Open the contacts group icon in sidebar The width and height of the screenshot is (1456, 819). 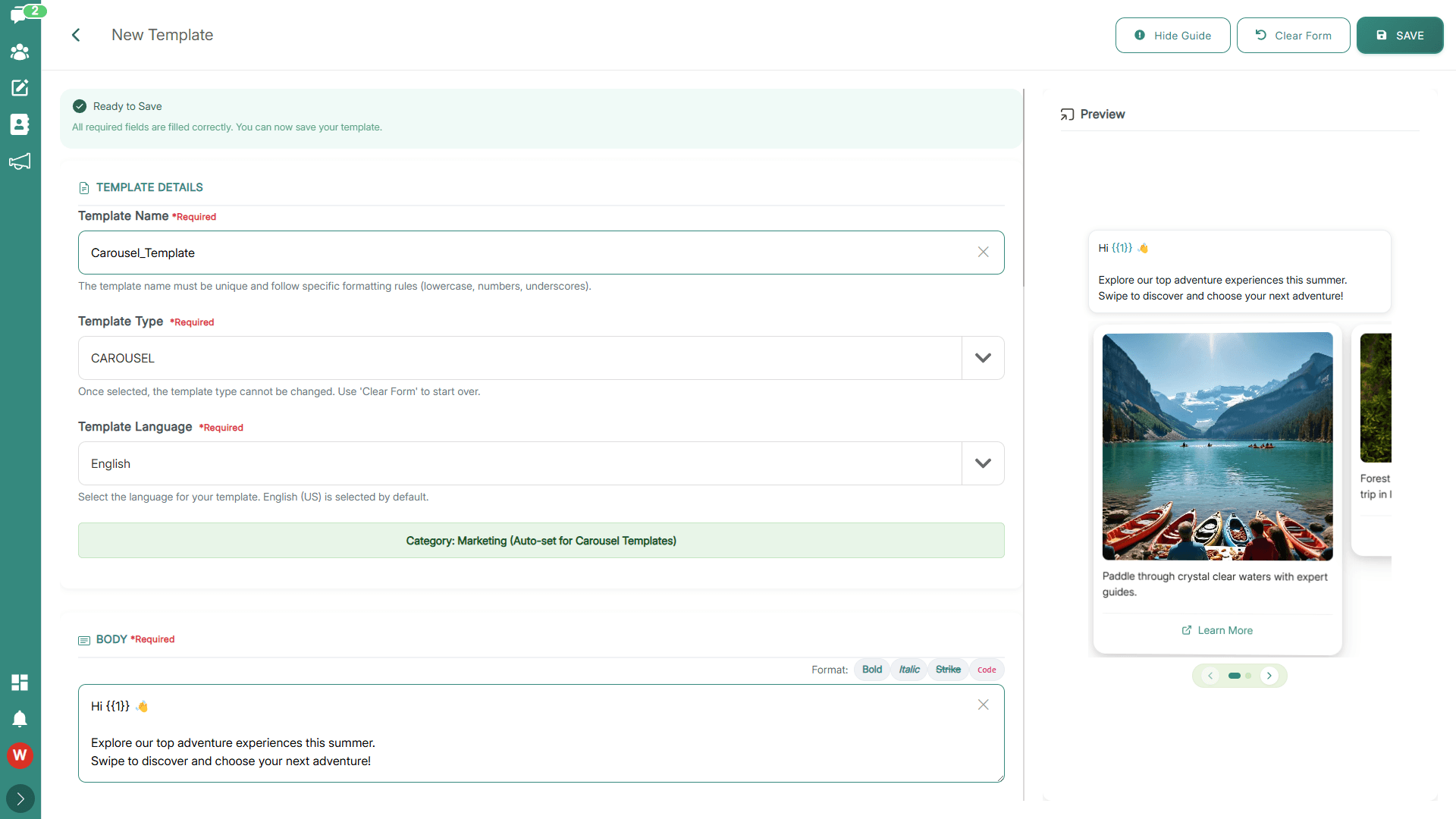(x=20, y=52)
